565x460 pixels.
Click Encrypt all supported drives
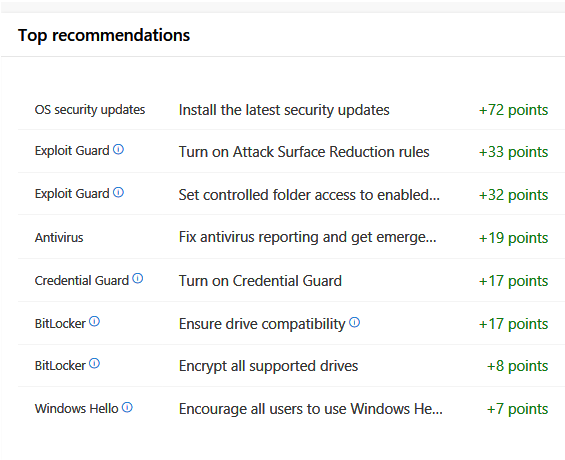pyautogui.click(x=268, y=366)
